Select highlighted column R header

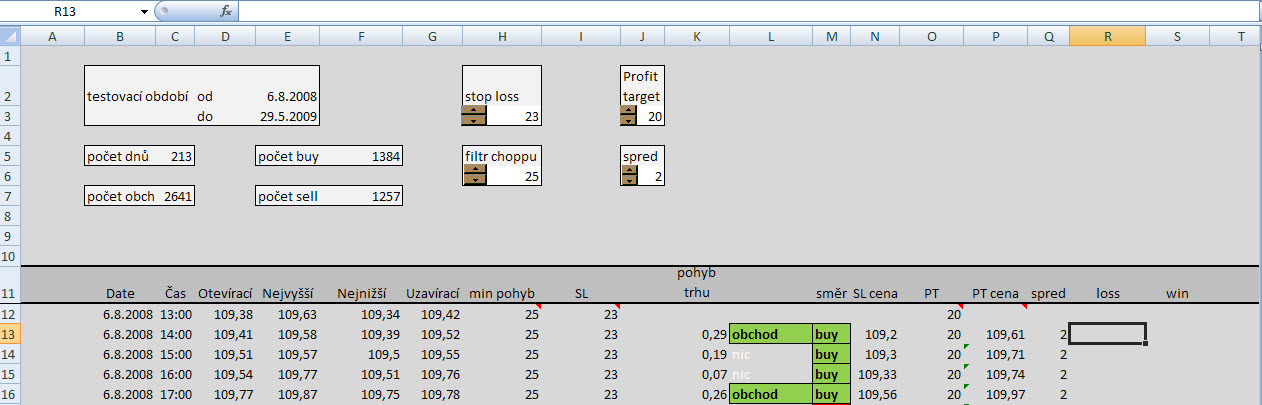click(1107, 36)
